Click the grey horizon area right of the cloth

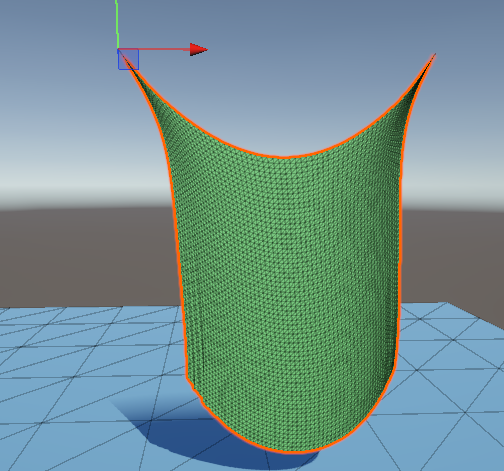coord(453,253)
